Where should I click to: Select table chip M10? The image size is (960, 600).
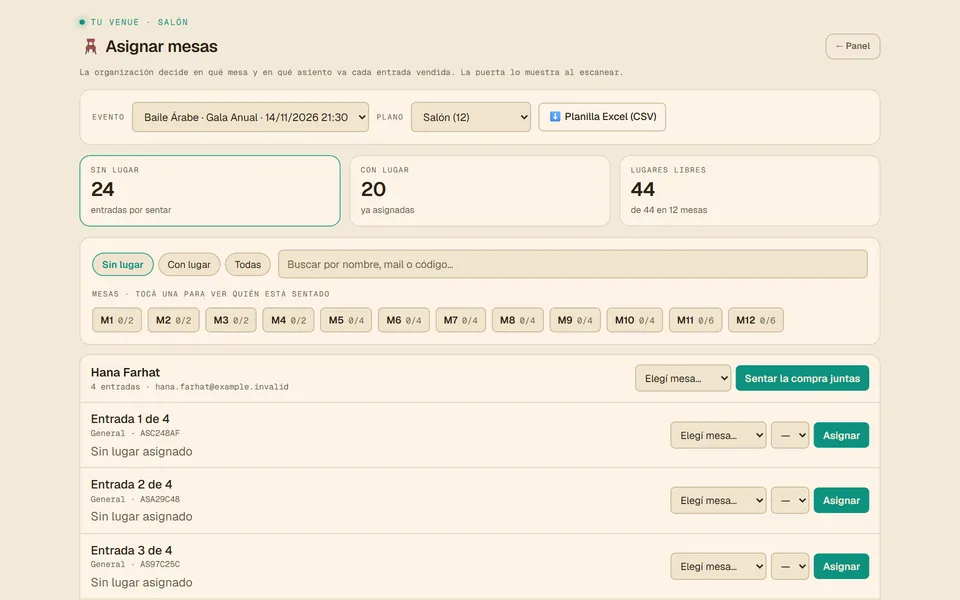point(634,320)
